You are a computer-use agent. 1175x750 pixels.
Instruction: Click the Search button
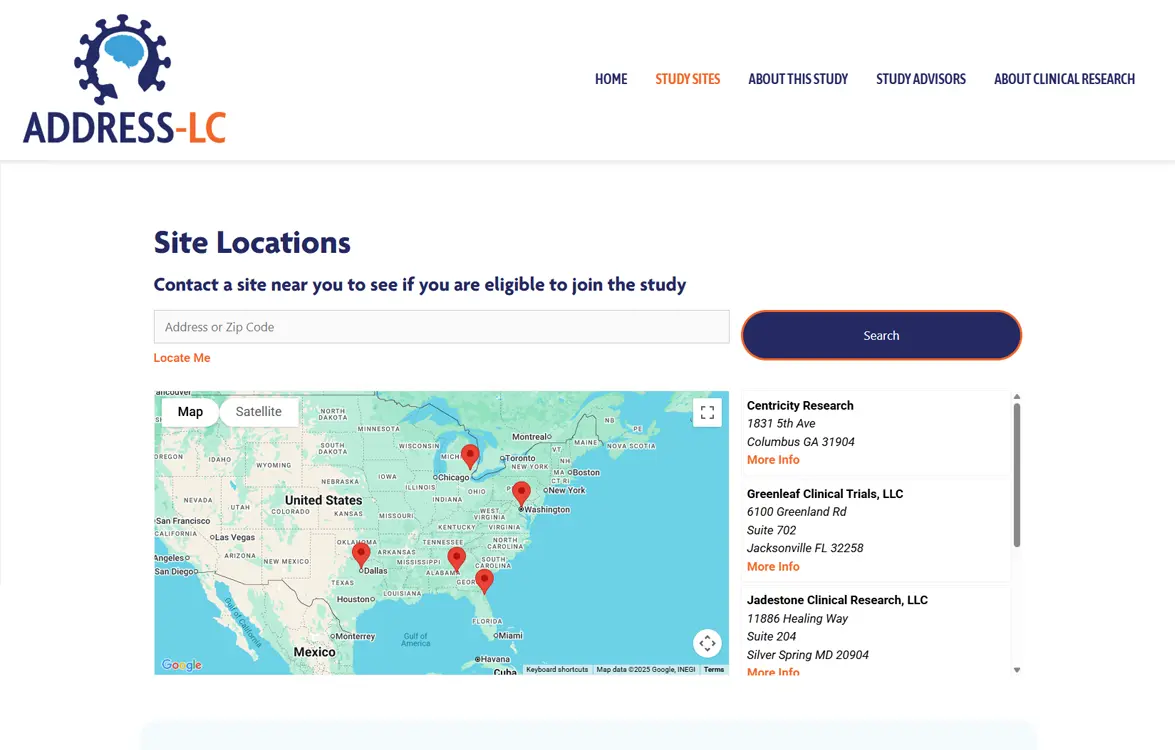tap(881, 335)
